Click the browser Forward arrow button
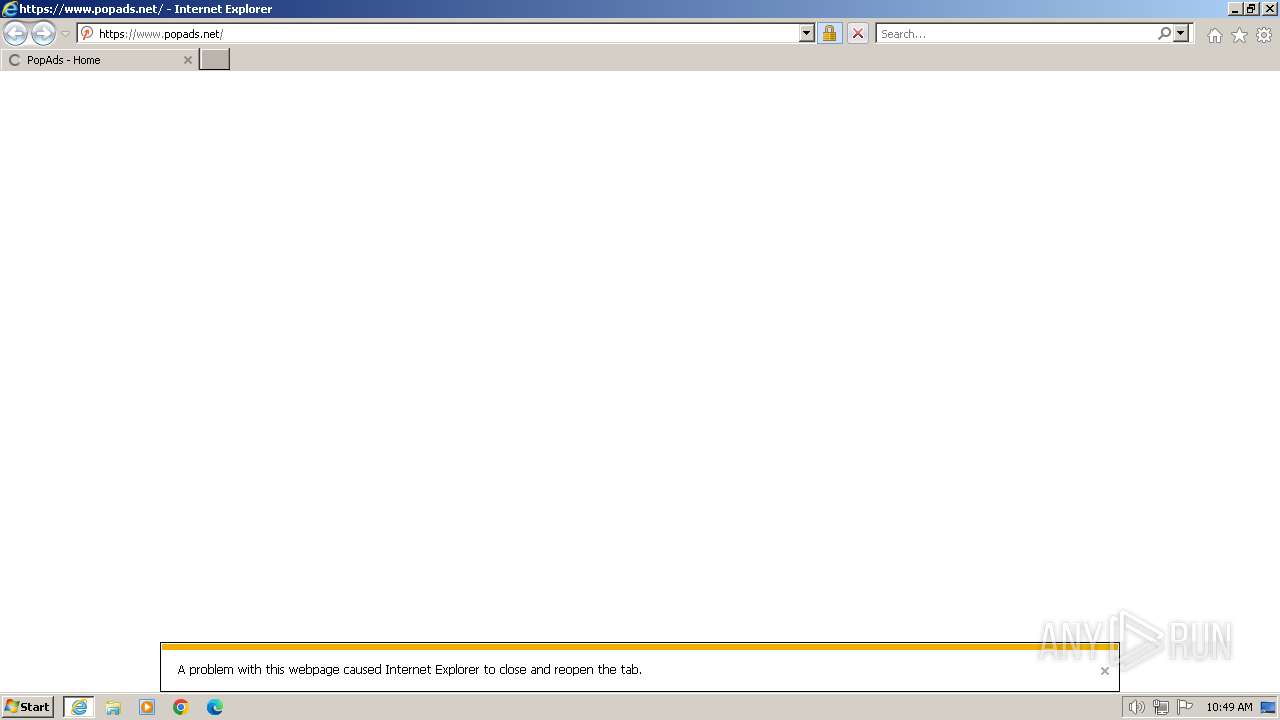The width and height of the screenshot is (1280, 720). point(43,33)
